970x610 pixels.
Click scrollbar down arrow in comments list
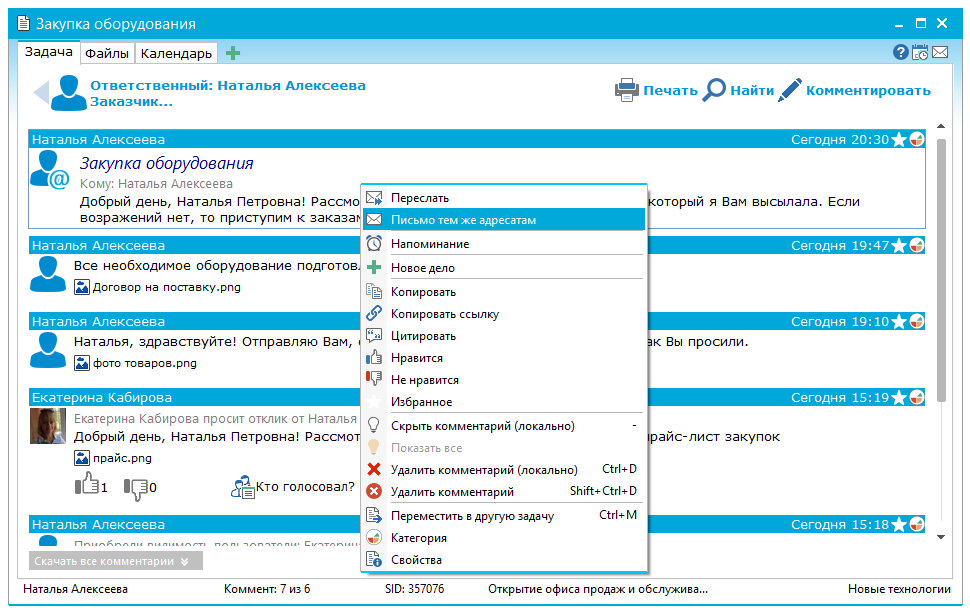tap(940, 537)
